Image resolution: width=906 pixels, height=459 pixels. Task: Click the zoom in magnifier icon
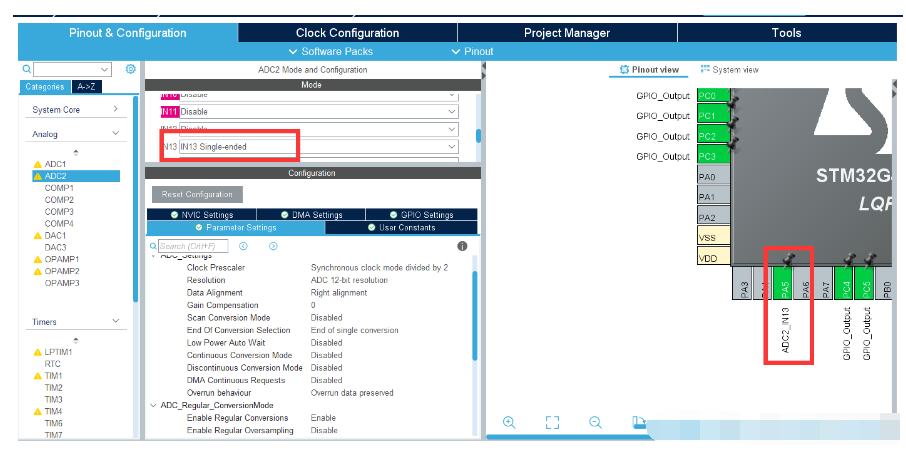pyautogui.click(x=509, y=423)
